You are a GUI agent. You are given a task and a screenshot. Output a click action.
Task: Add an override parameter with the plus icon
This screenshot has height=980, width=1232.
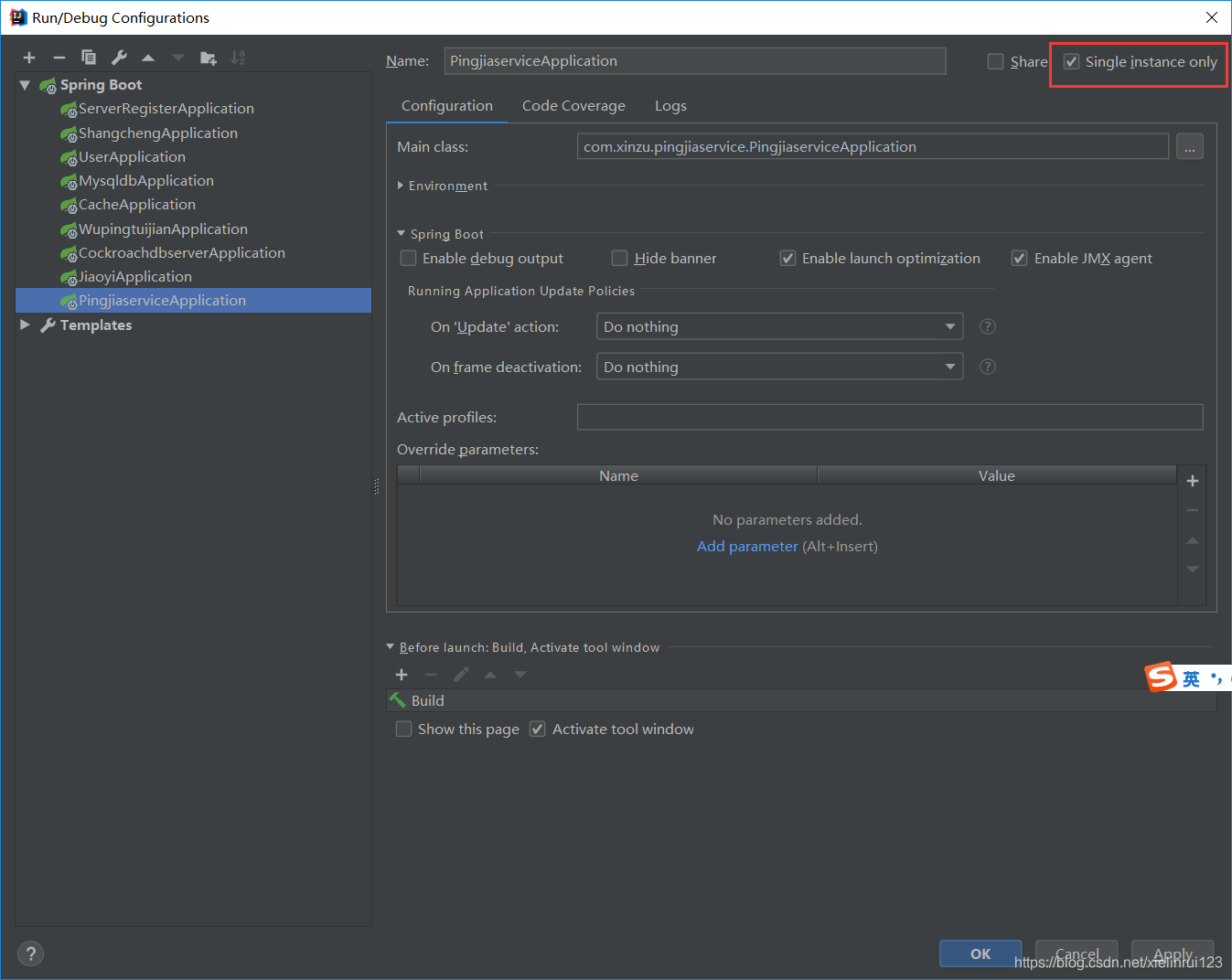click(1193, 481)
